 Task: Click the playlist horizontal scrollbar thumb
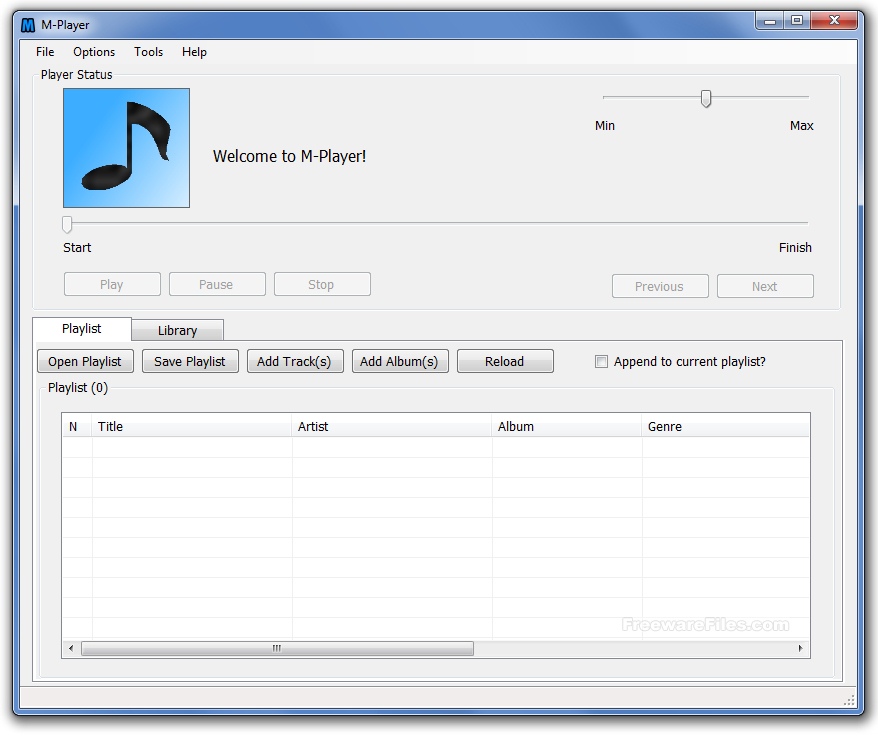[x=277, y=648]
